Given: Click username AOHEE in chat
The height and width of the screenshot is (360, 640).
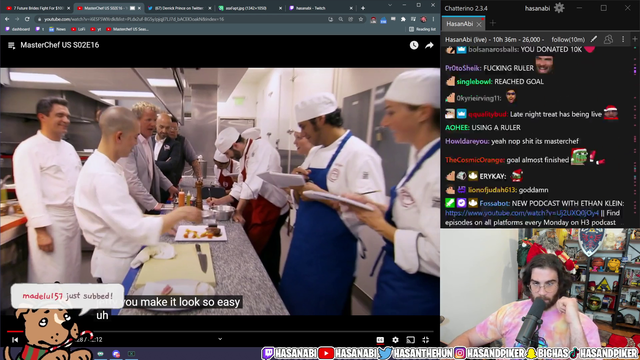Looking at the screenshot, I should 457,128.
